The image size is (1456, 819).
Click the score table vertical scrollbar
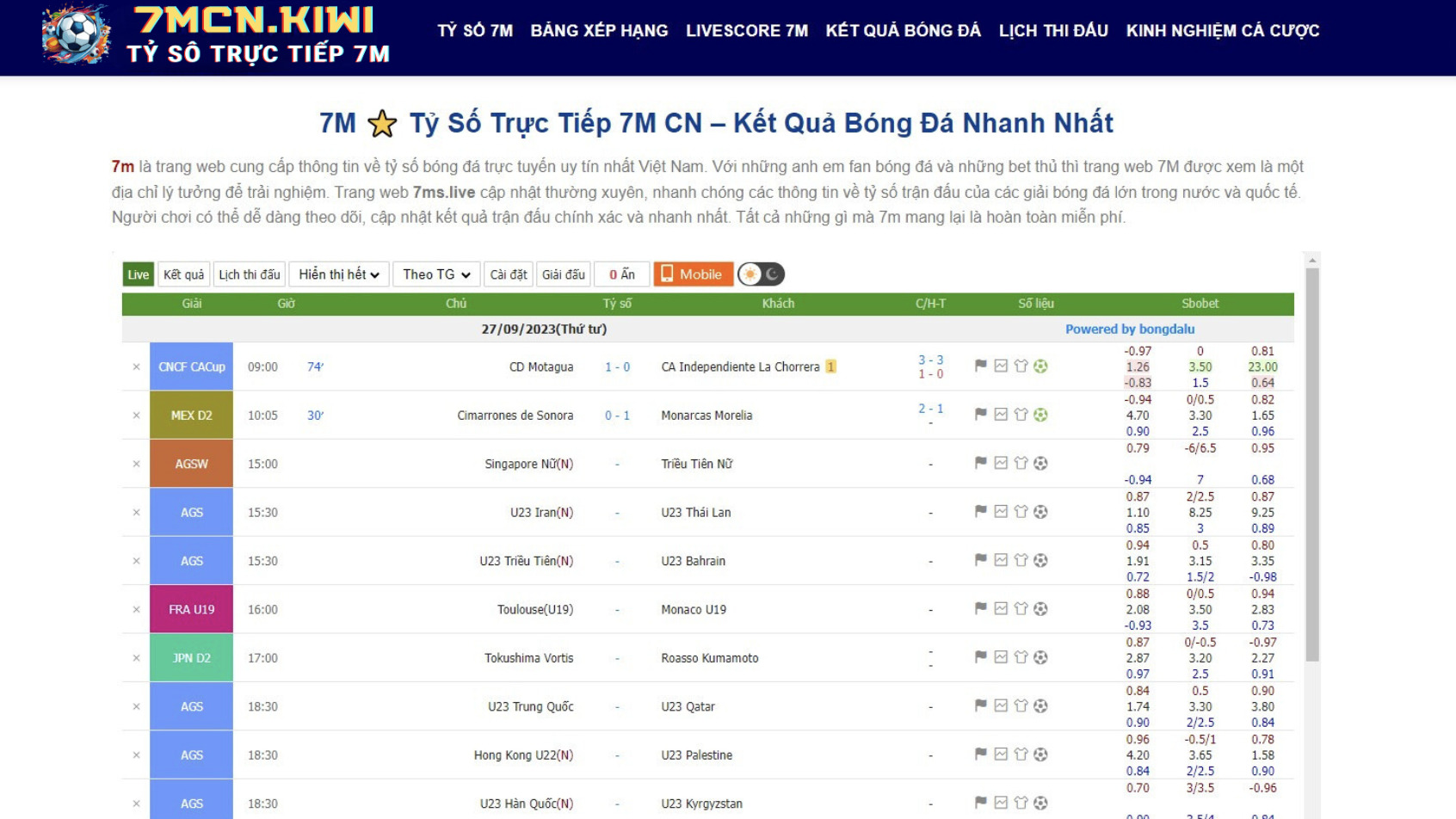click(1311, 465)
